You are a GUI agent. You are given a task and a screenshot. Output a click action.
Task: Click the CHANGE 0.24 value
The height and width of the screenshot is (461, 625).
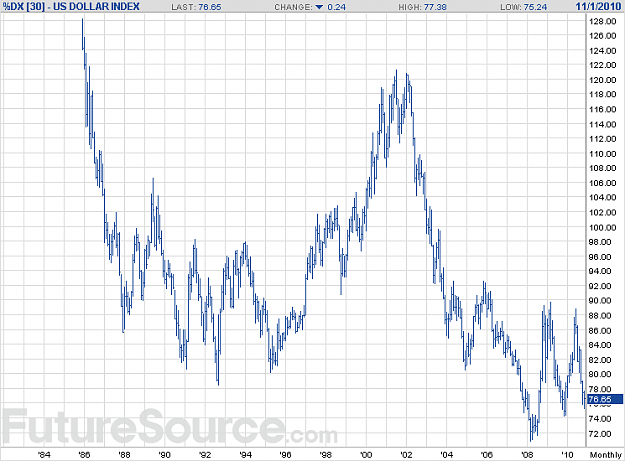(x=336, y=7)
